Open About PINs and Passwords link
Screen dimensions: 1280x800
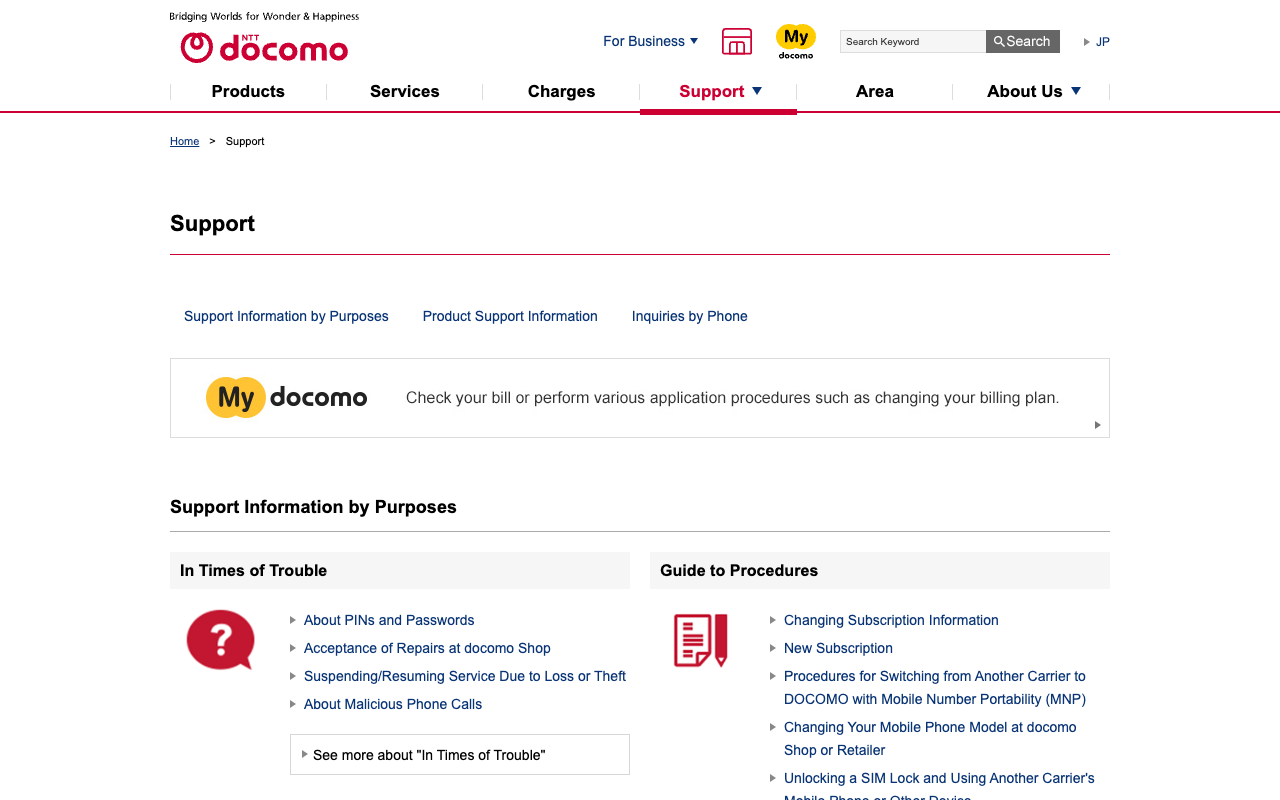click(x=389, y=620)
